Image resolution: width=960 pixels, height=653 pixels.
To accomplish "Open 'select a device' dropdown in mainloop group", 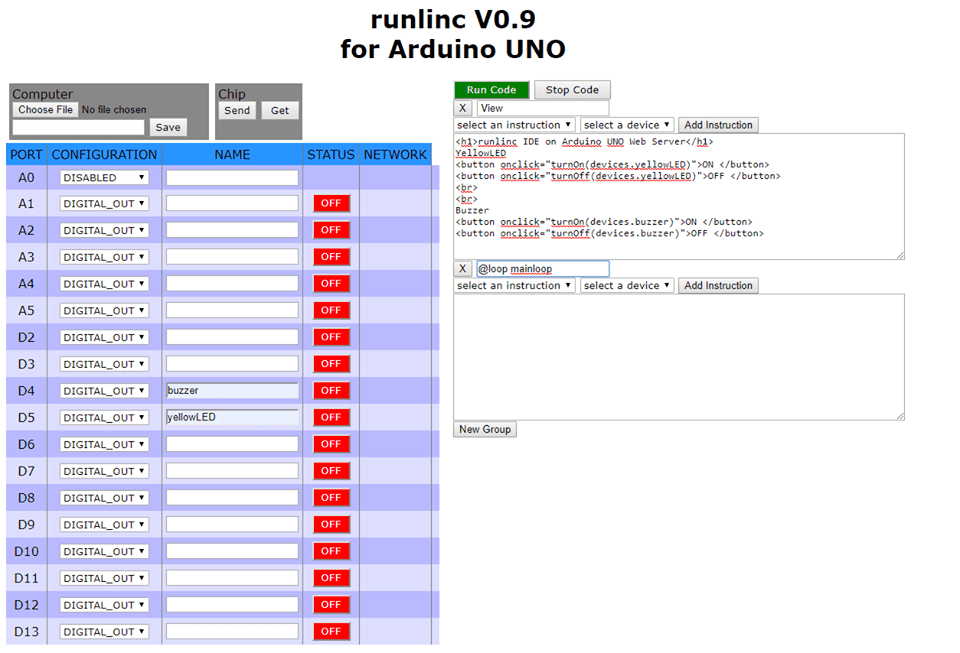I will coord(627,286).
